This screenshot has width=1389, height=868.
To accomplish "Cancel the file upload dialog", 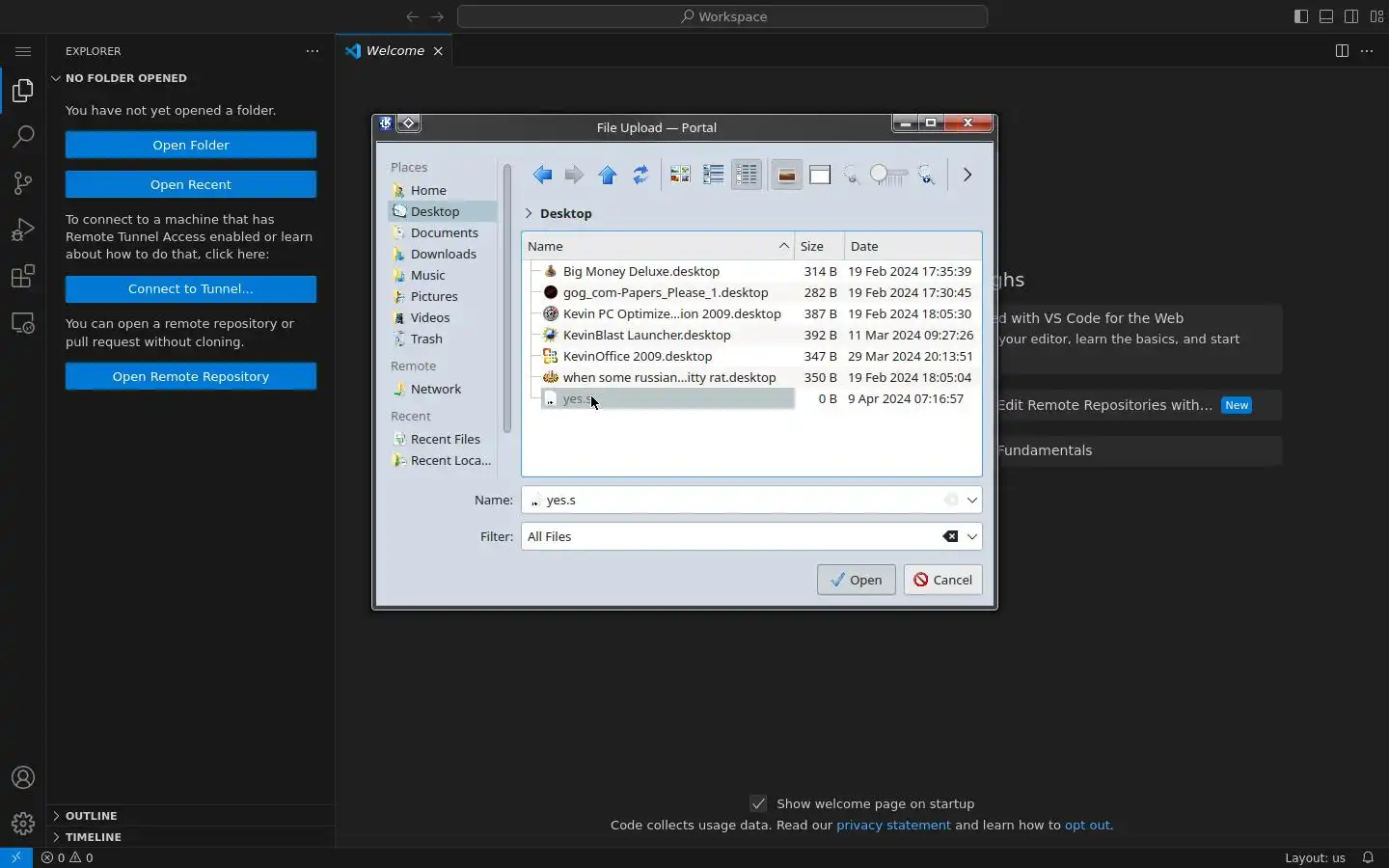I will [x=943, y=580].
